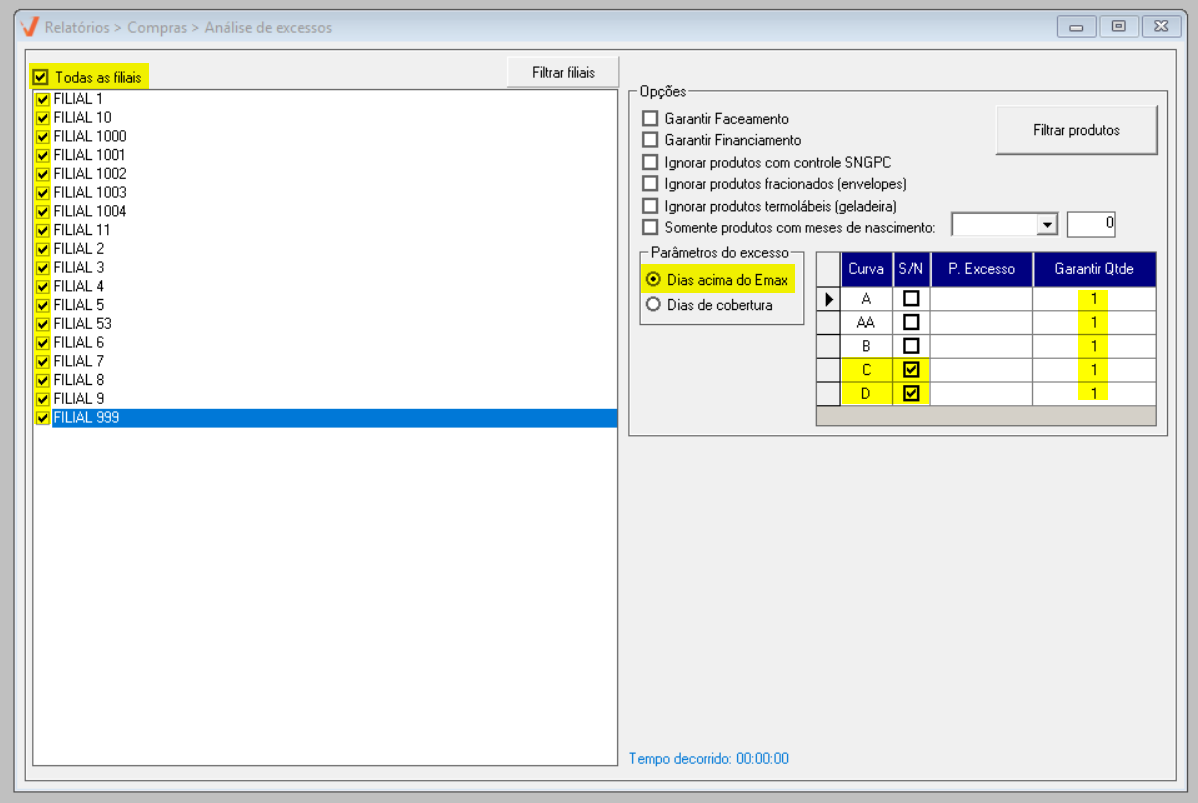
Task: Check the S/N box for curve A
Action: 911,299
